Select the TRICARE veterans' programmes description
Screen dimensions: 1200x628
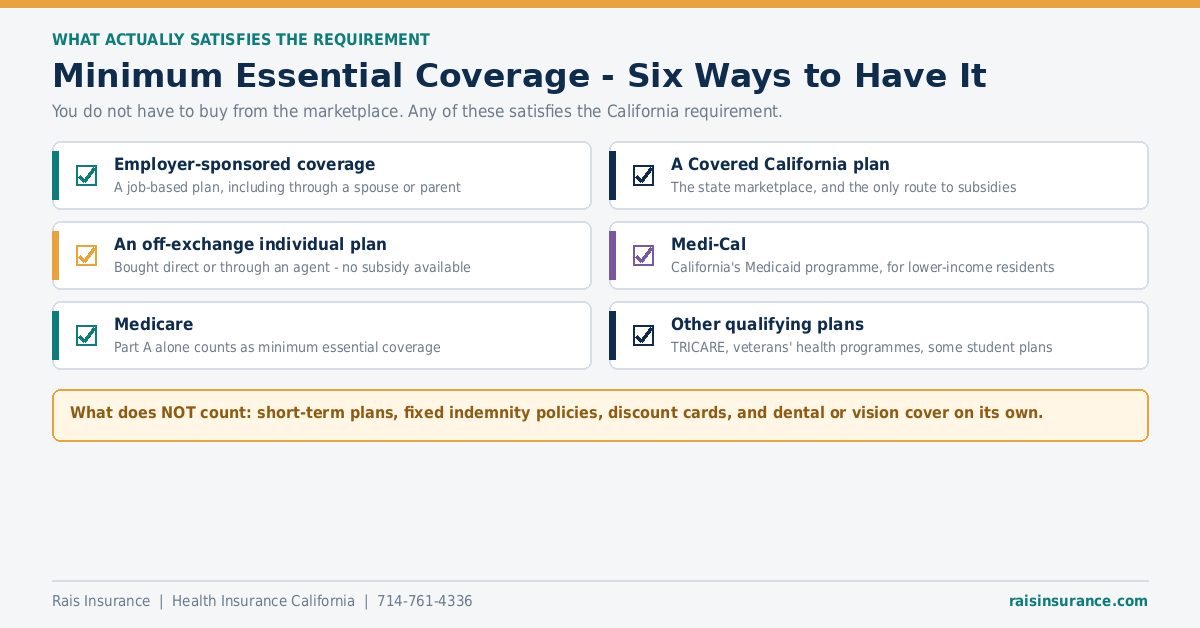click(x=861, y=348)
